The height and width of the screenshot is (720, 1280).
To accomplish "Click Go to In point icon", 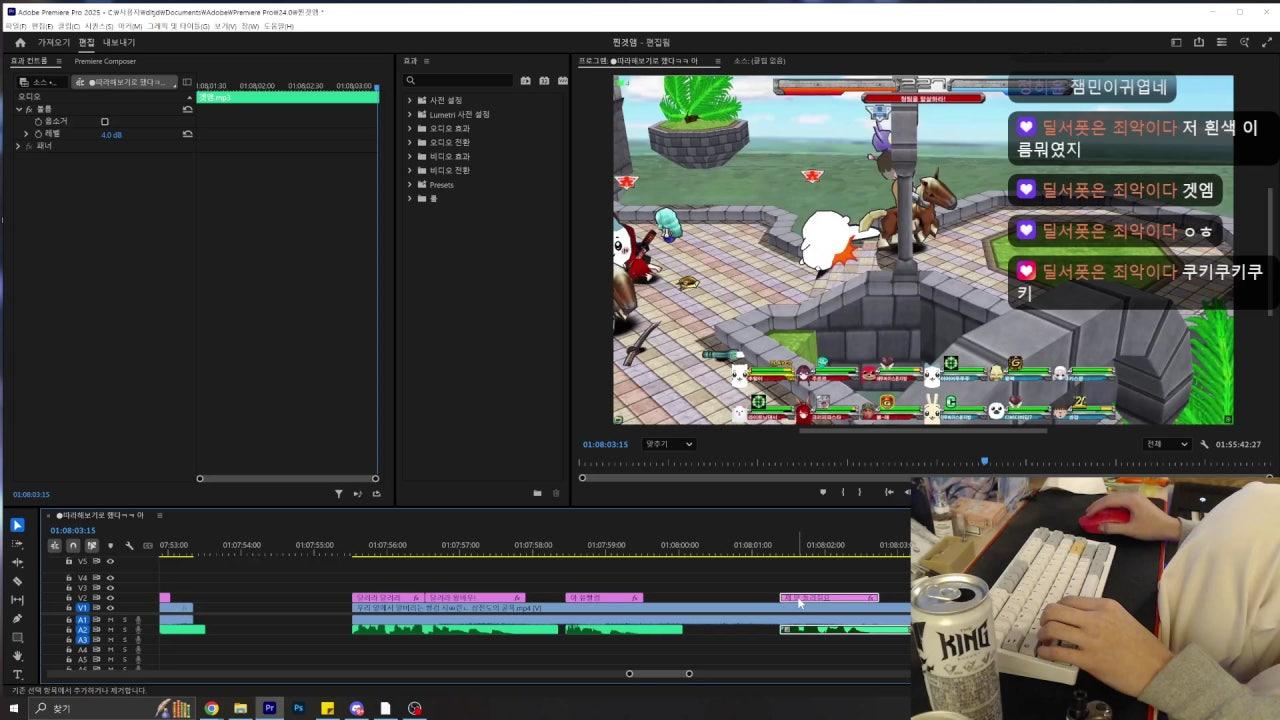I will (x=889, y=492).
